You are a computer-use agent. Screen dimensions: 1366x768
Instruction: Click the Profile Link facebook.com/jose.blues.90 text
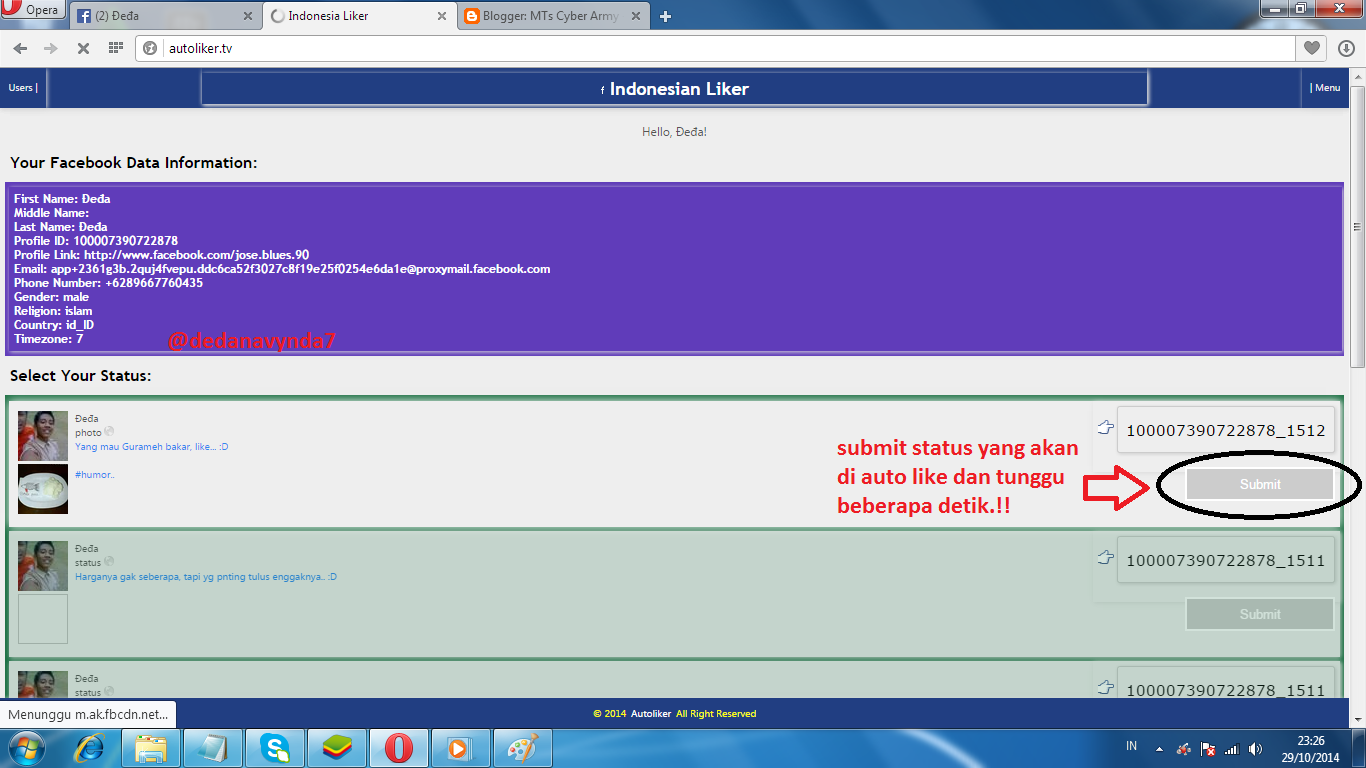161,255
